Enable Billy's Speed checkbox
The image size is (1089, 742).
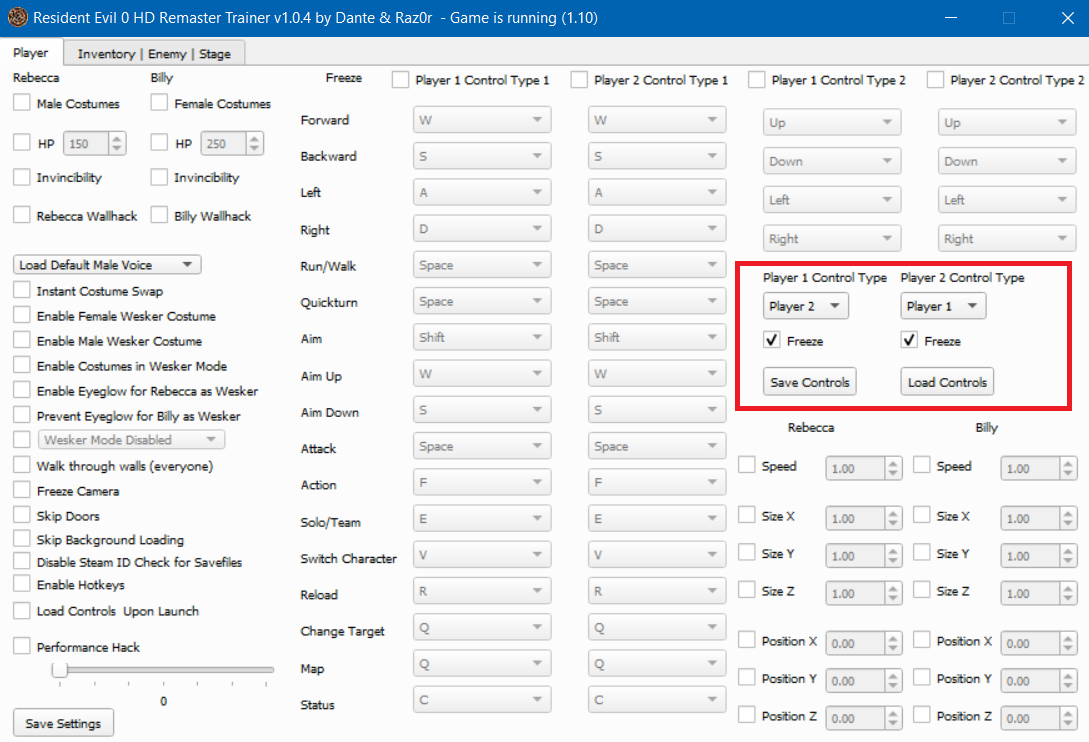click(922, 465)
